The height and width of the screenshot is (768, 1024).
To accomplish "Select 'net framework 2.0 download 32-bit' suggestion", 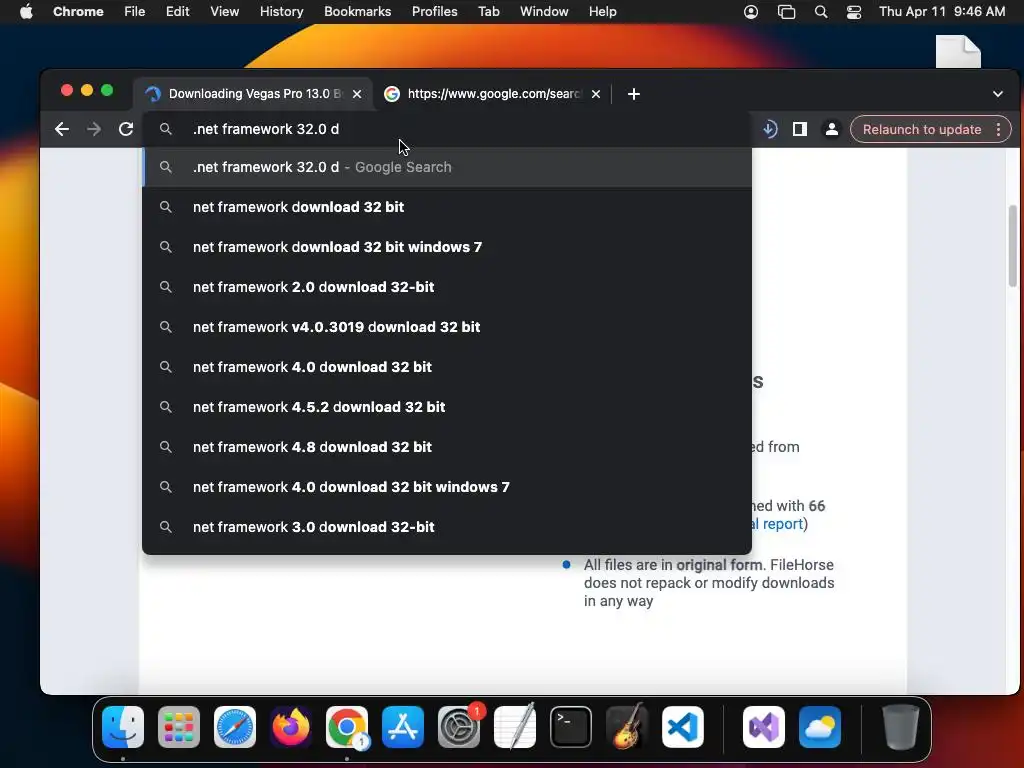I will coord(447,287).
